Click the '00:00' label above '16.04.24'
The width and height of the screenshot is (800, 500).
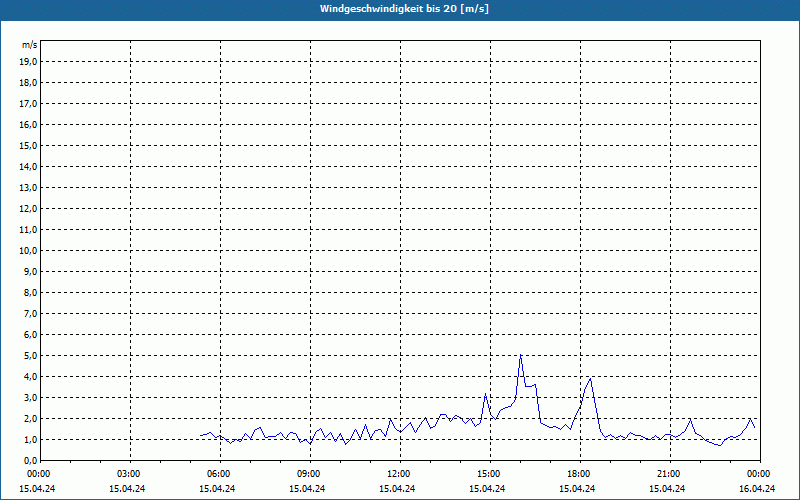(759, 474)
